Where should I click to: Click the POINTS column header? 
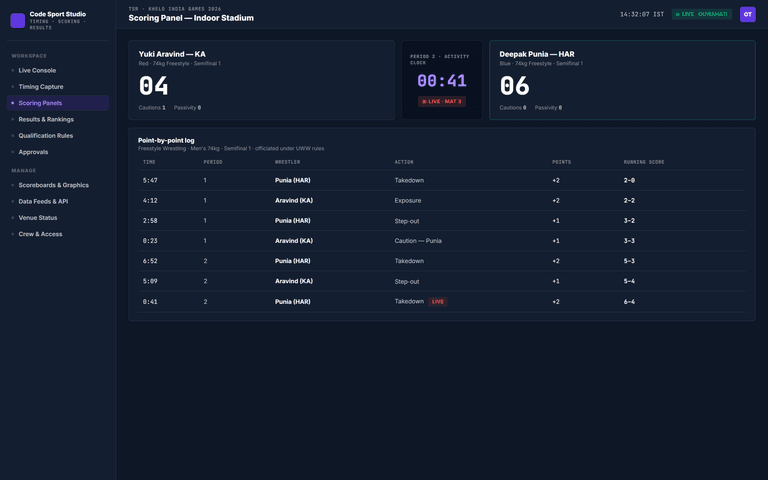561,162
